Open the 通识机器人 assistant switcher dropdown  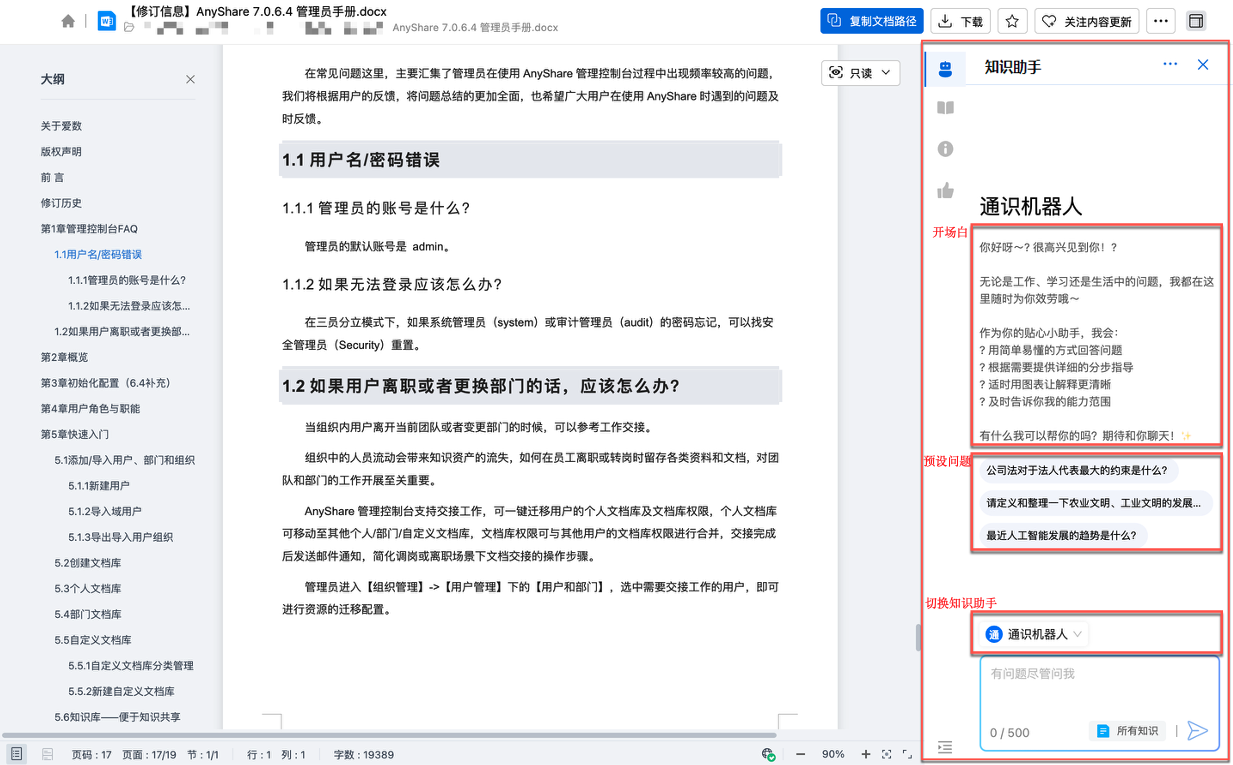pyautogui.click(x=1035, y=634)
